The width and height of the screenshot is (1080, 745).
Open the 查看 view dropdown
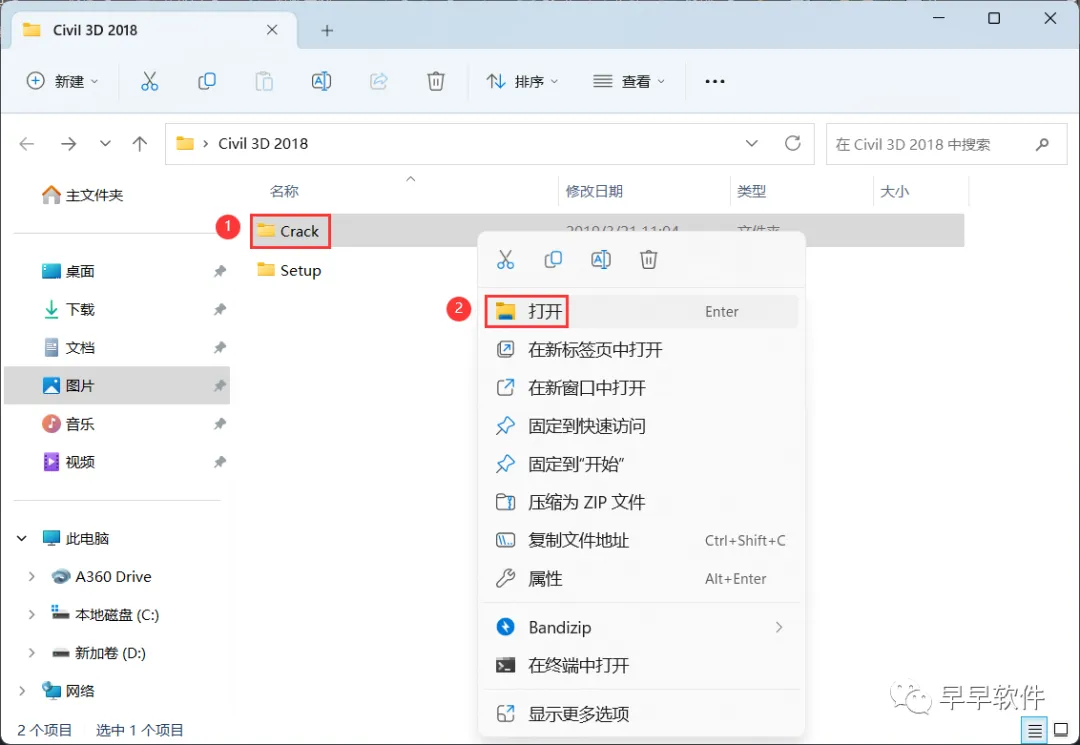coord(629,81)
